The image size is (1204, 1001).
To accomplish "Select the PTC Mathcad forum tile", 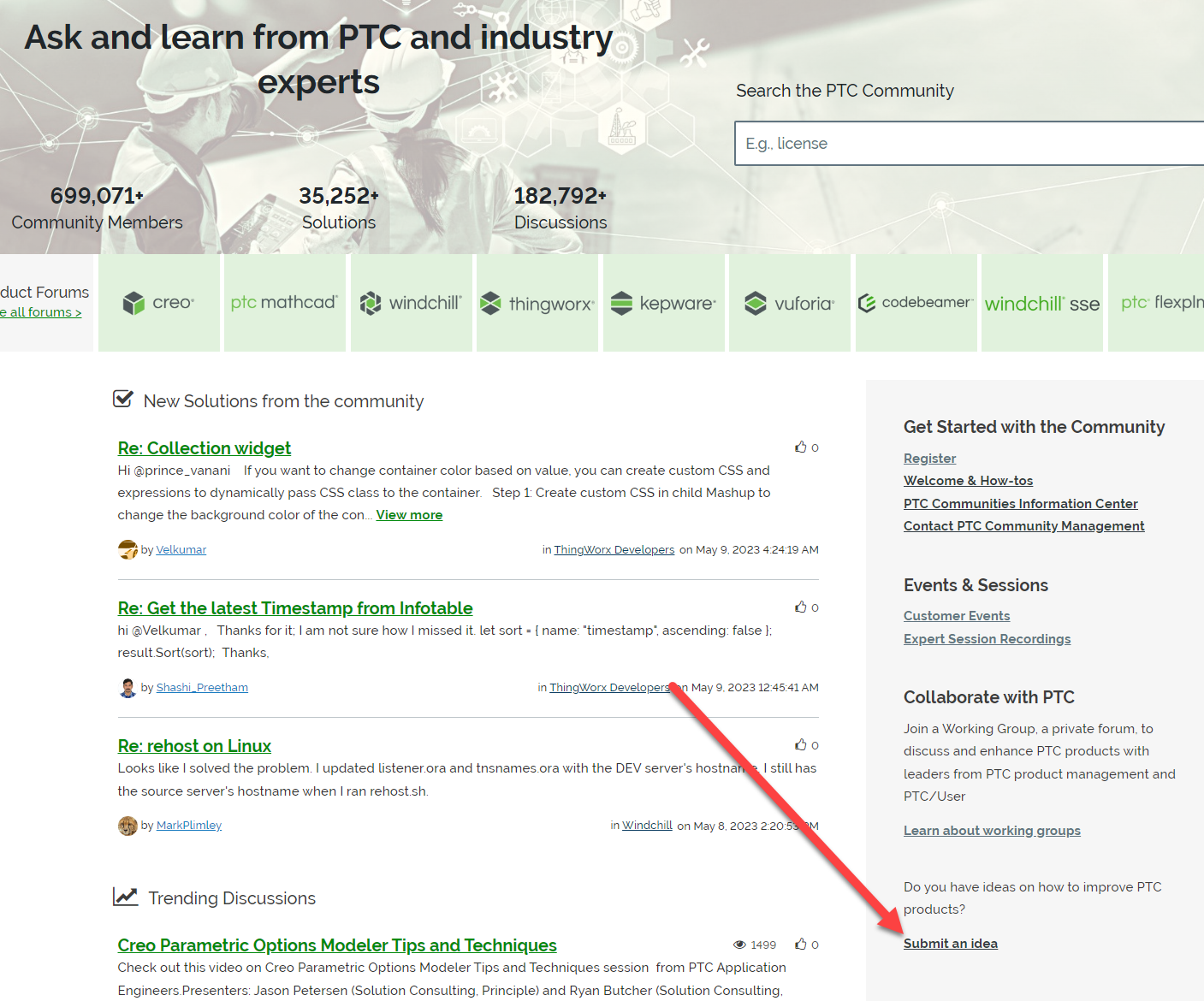I will pyautogui.click(x=285, y=302).
